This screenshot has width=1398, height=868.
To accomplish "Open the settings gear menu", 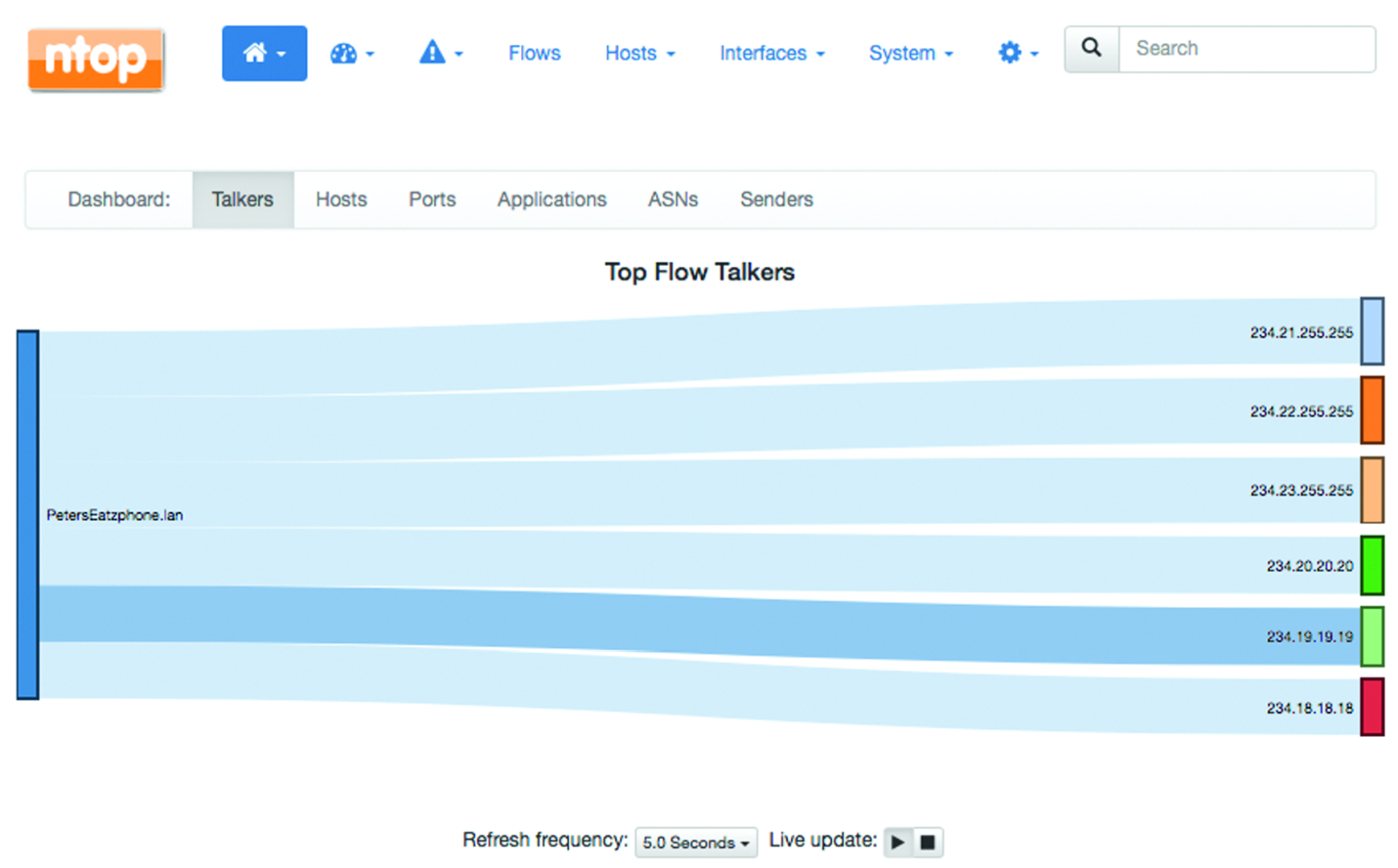I will pos(1017,53).
